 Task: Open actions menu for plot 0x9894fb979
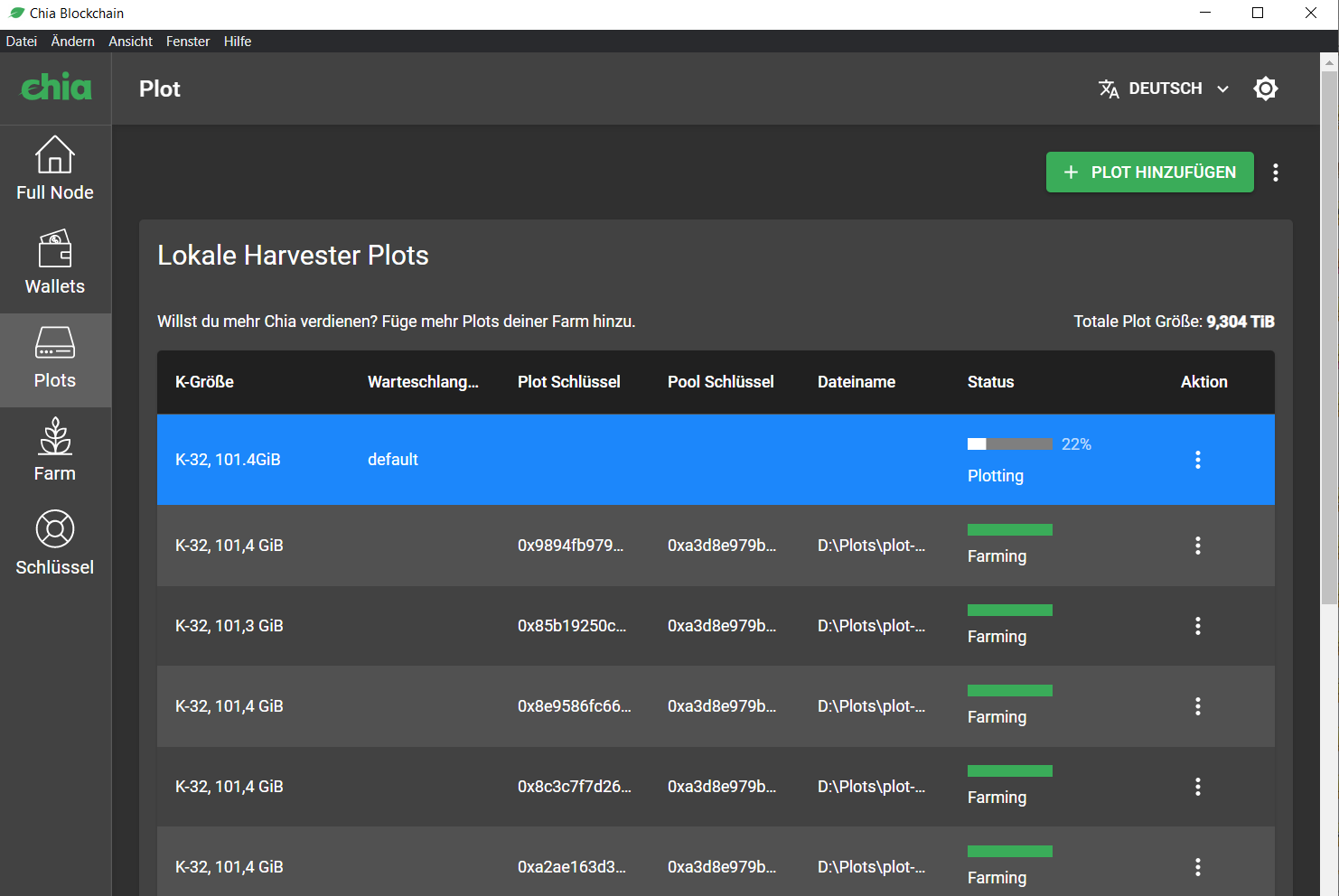[1198, 546]
